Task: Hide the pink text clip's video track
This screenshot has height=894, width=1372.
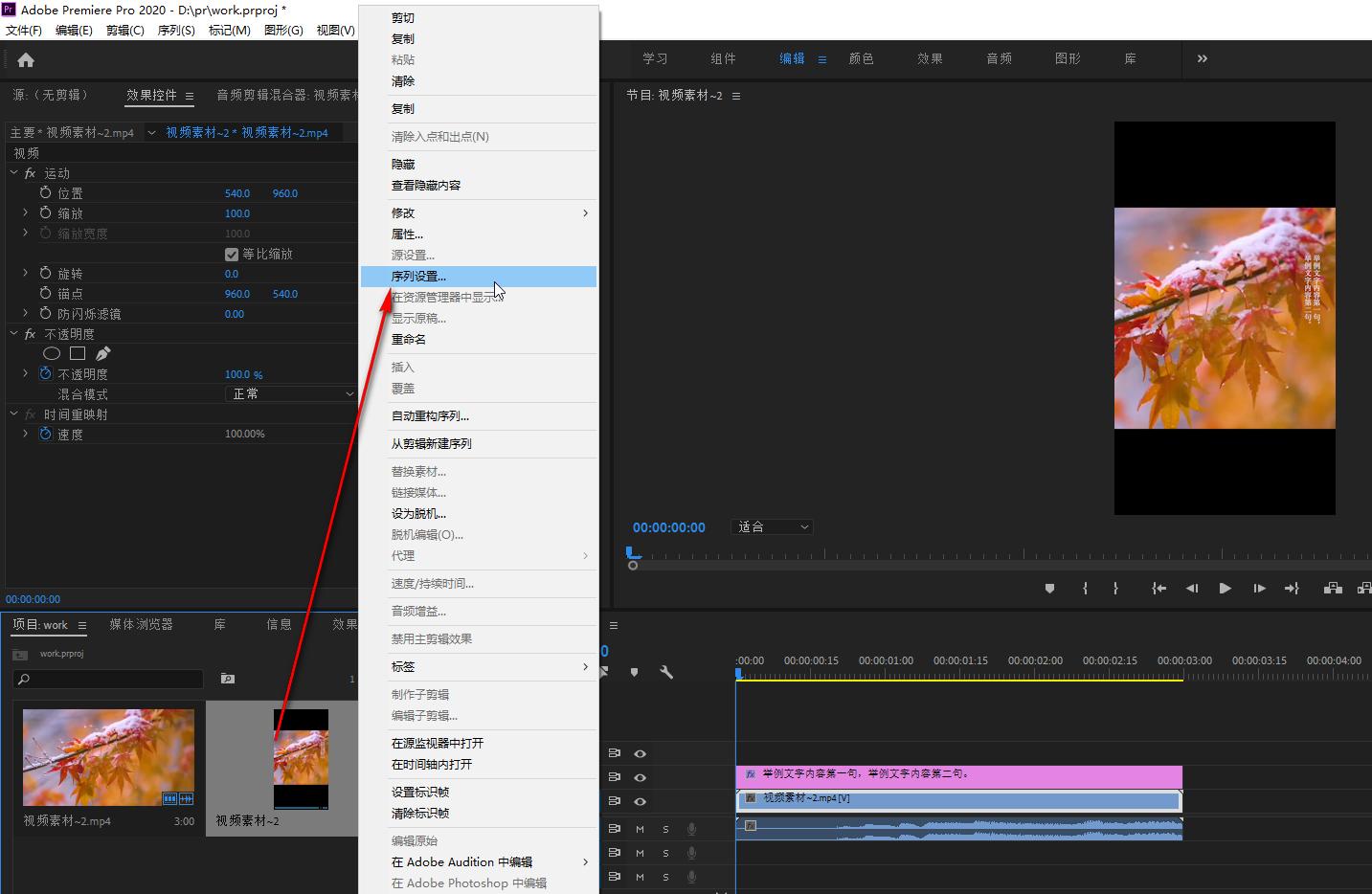Action: click(x=640, y=777)
